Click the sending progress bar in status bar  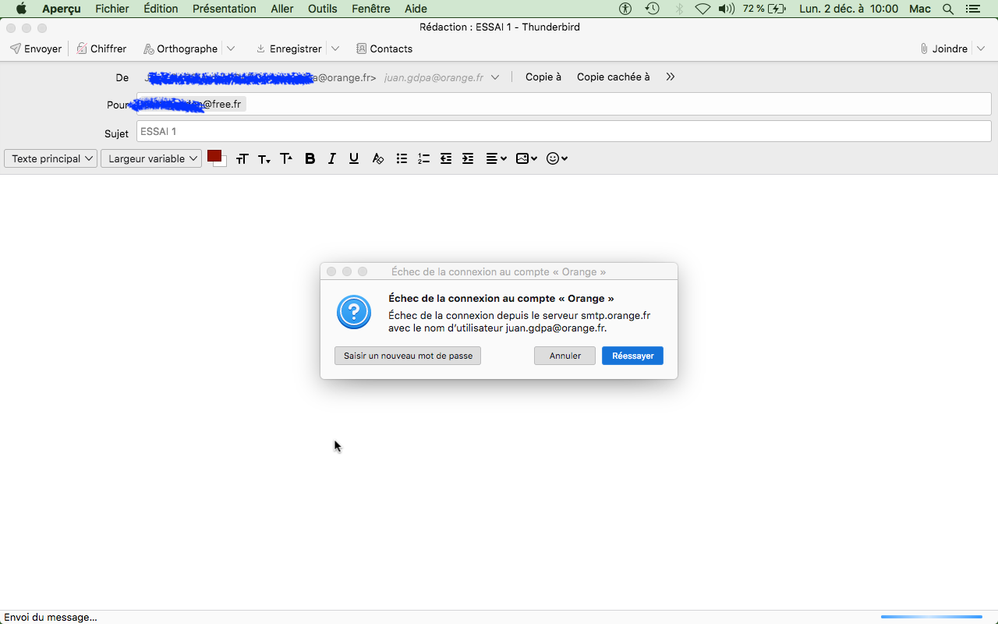(x=931, y=617)
